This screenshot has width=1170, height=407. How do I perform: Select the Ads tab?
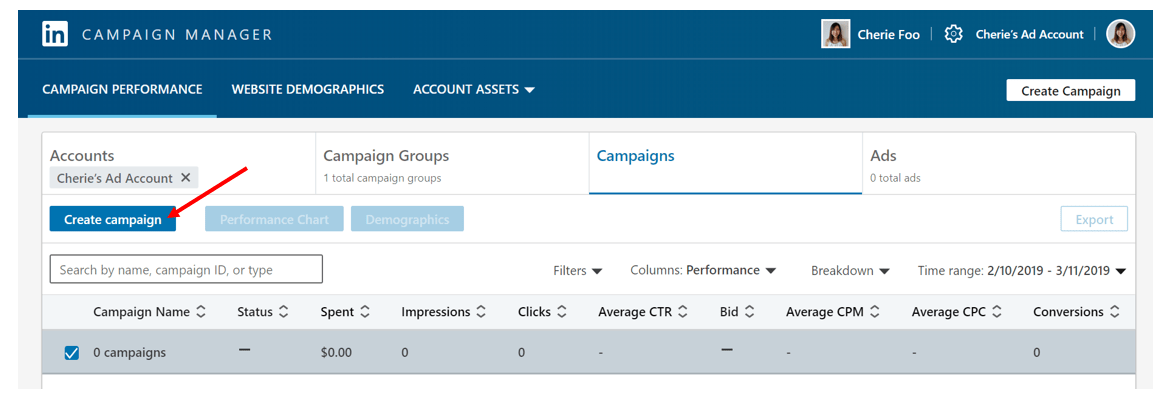[x=998, y=164]
